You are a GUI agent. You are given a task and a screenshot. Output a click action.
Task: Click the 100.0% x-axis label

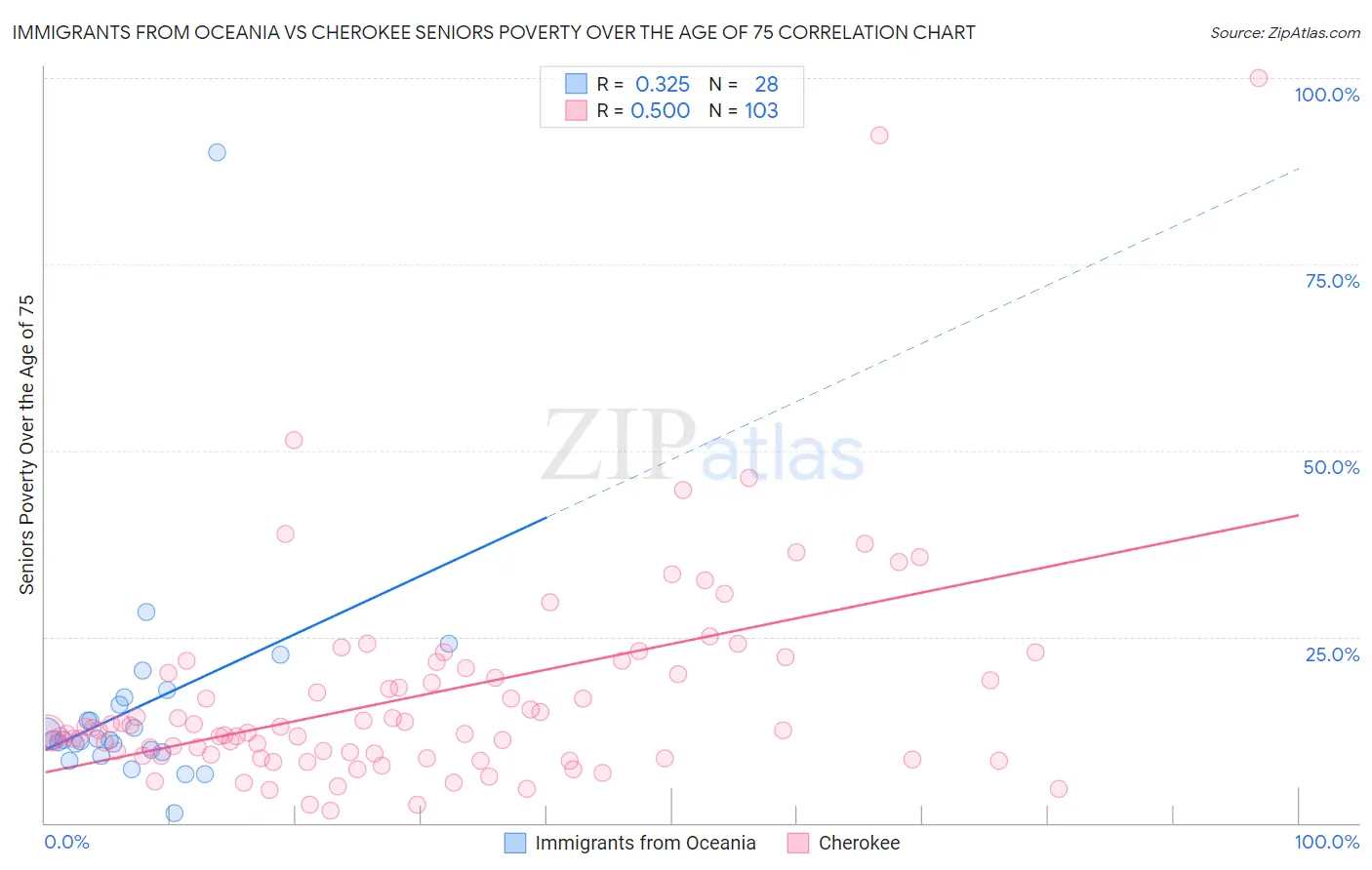pos(1326,842)
